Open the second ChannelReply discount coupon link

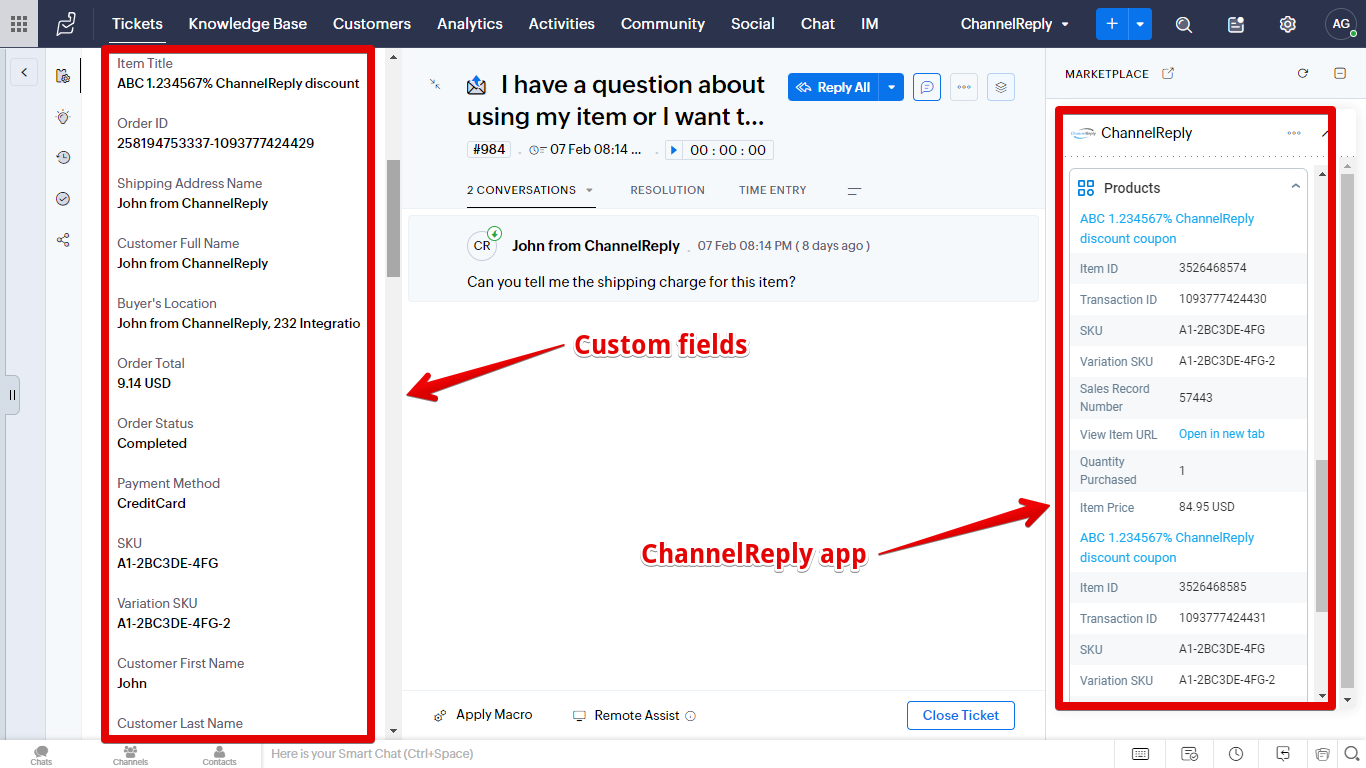point(1167,548)
